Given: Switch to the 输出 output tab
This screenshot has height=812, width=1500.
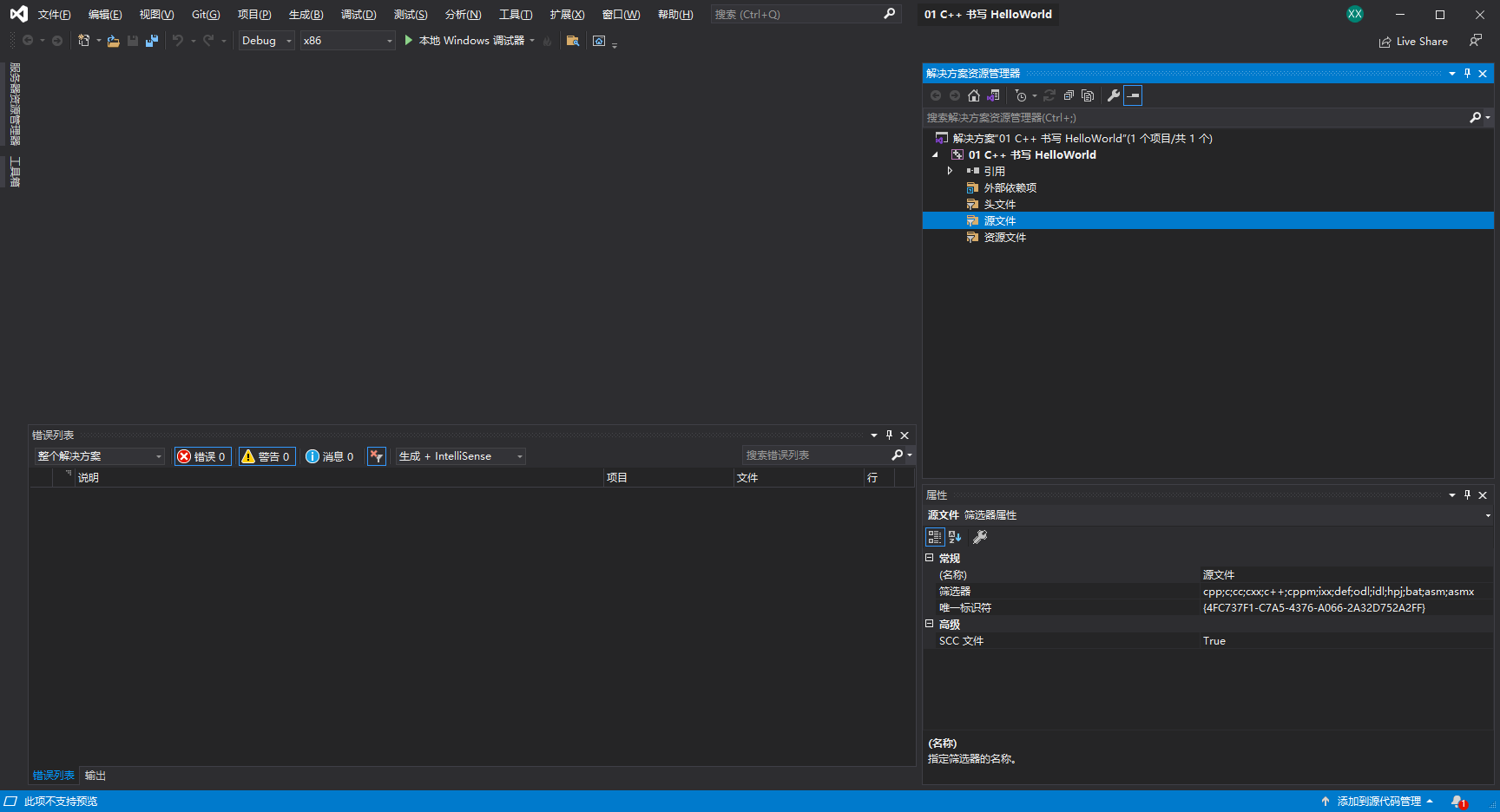Looking at the screenshot, I should [95, 776].
